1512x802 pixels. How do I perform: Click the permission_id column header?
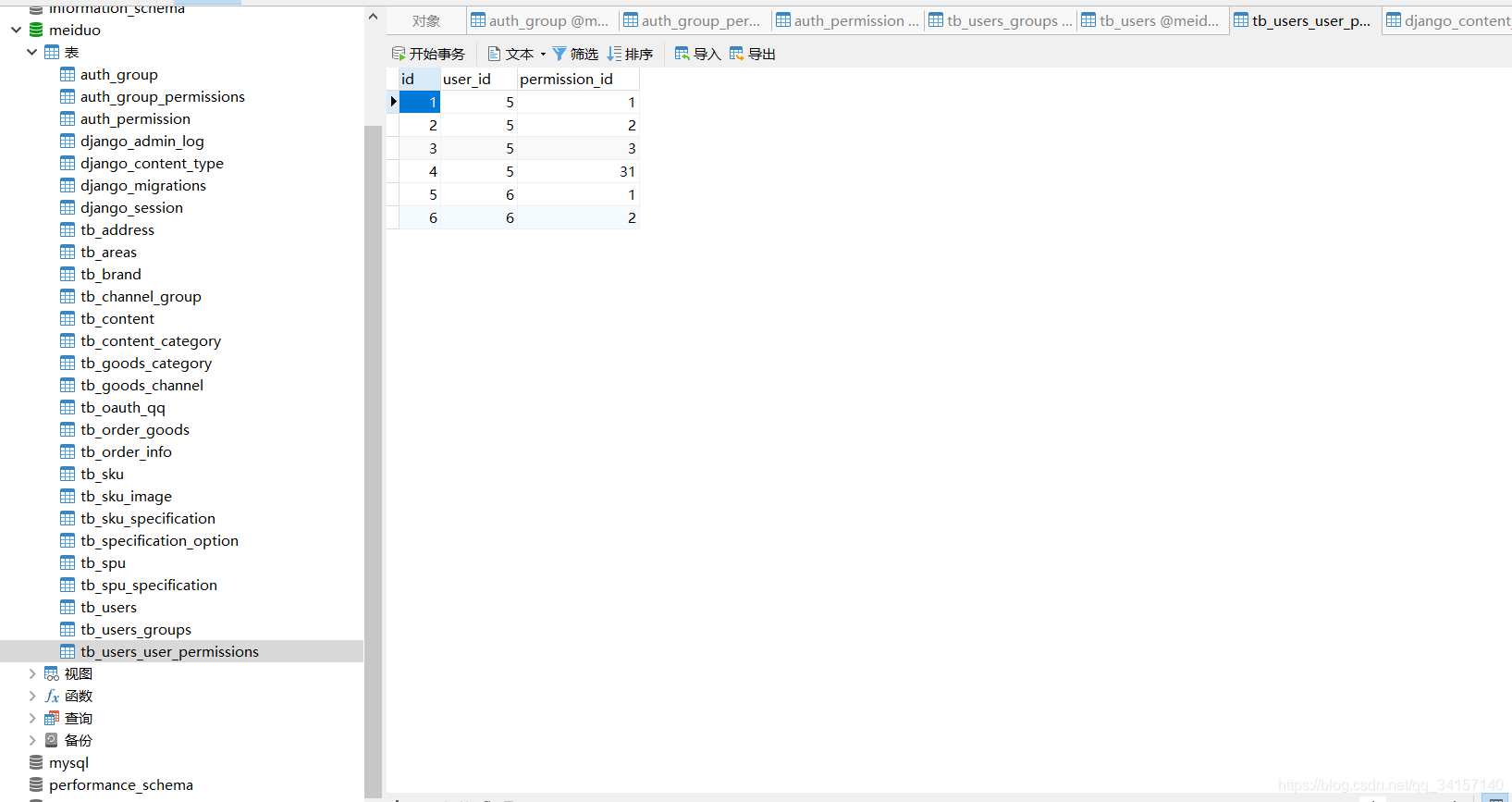click(x=578, y=79)
